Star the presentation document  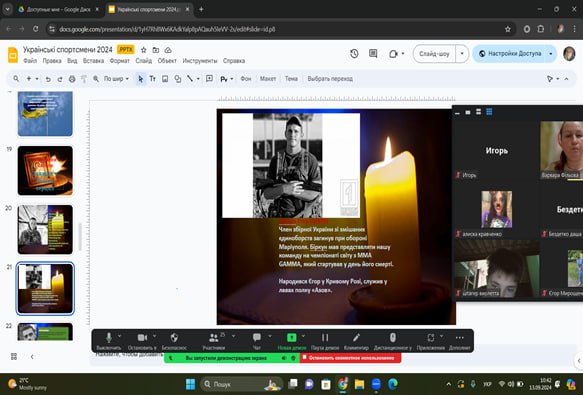point(144,50)
